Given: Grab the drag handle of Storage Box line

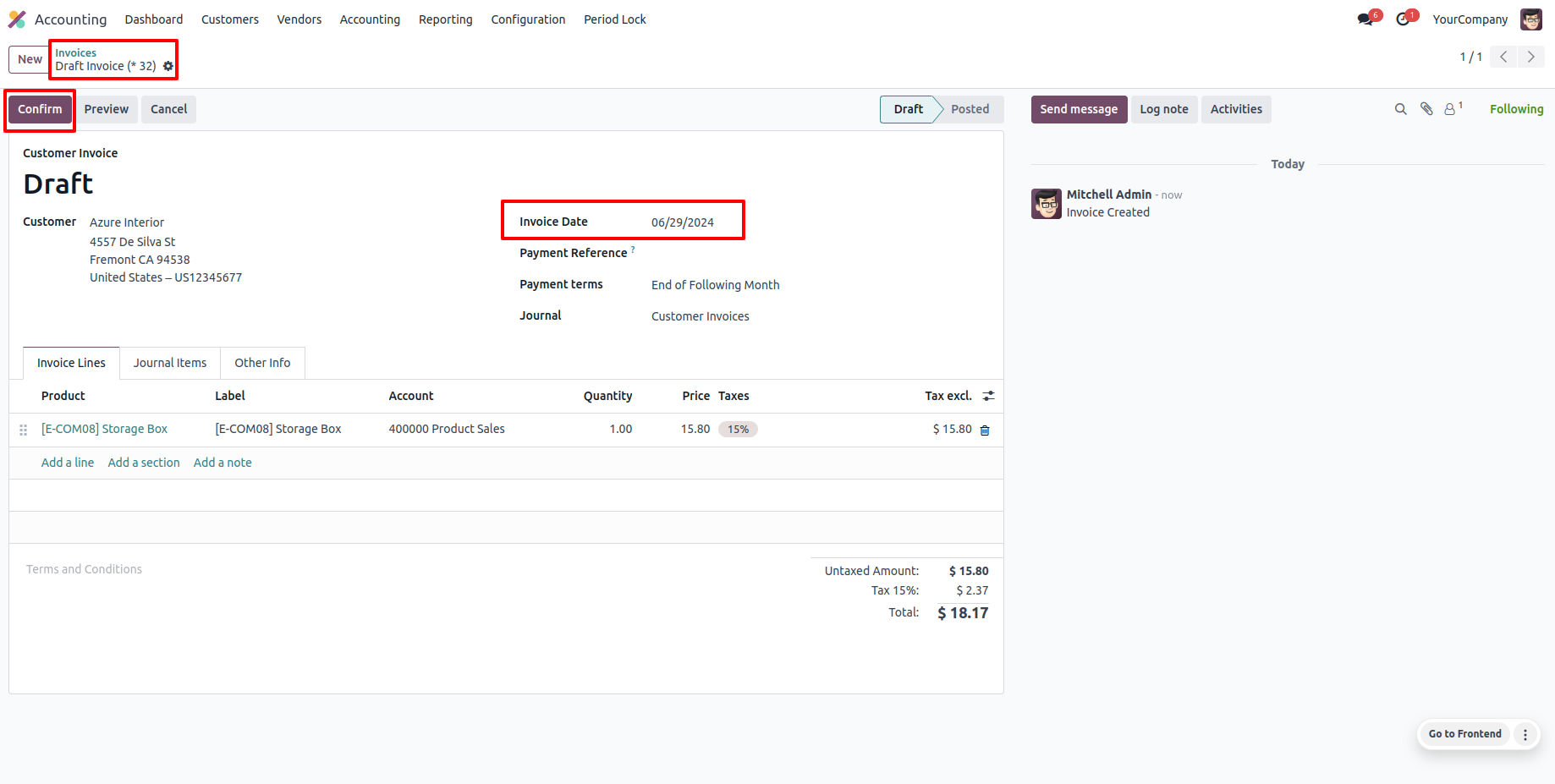Looking at the screenshot, I should click(24, 430).
